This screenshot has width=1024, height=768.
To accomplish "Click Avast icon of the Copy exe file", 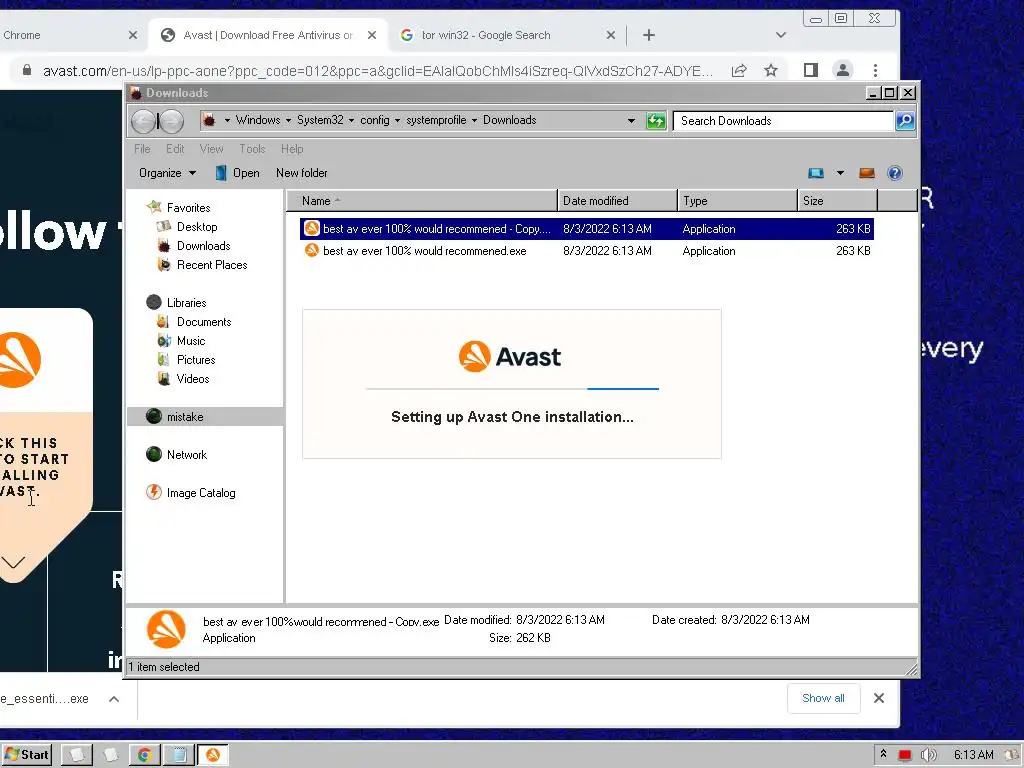I will [x=312, y=229].
